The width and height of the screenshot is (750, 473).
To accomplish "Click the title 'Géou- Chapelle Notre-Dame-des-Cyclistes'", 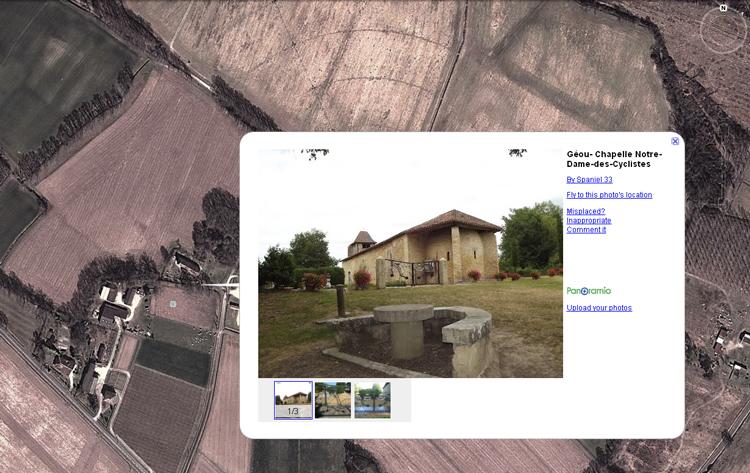I will coord(614,159).
